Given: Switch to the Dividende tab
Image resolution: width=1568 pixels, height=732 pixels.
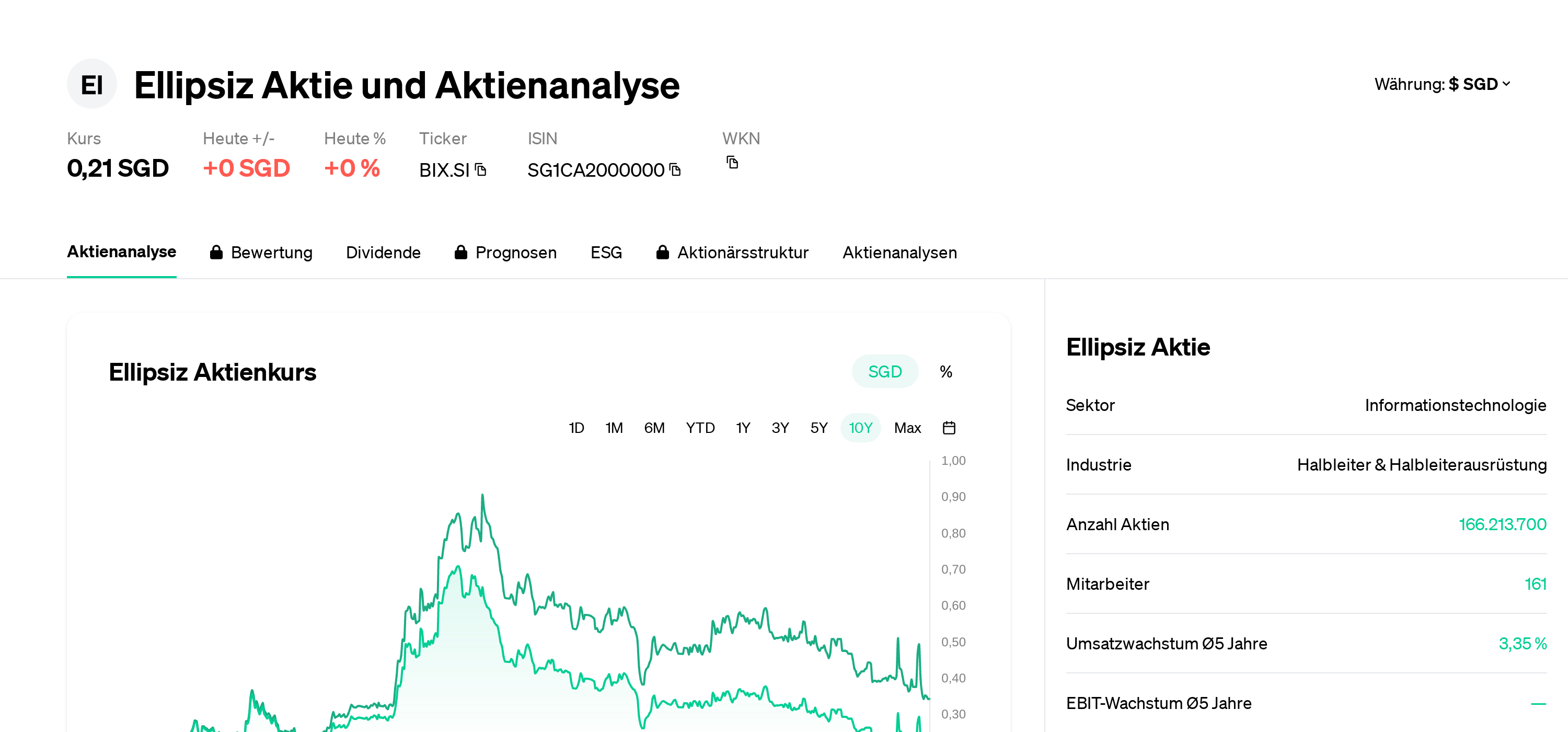Looking at the screenshot, I should [384, 252].
